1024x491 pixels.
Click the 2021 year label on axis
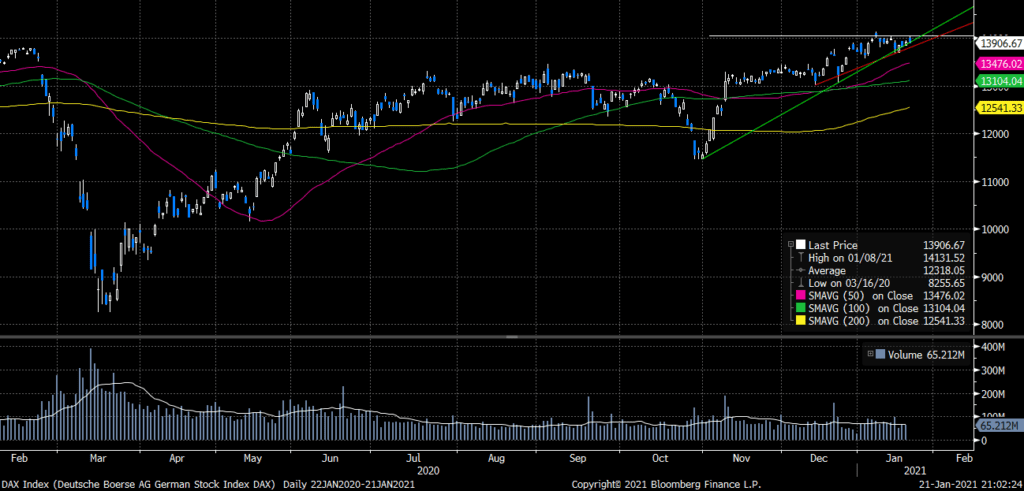(914, 470)
